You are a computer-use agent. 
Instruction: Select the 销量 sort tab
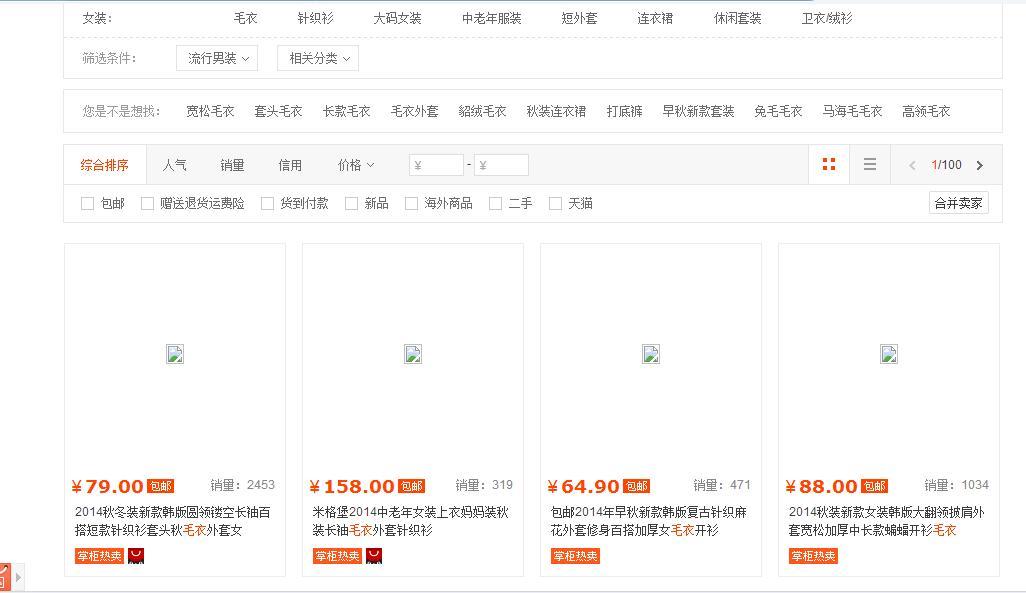(233, 165)
